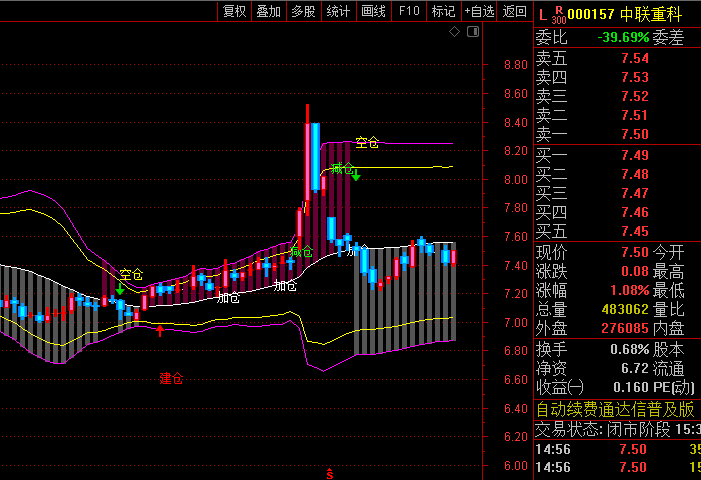Click the upper right yellow 空仓 label
This screenshot has width=701, height=480.
pyautogui.click(x=367, y=143)
